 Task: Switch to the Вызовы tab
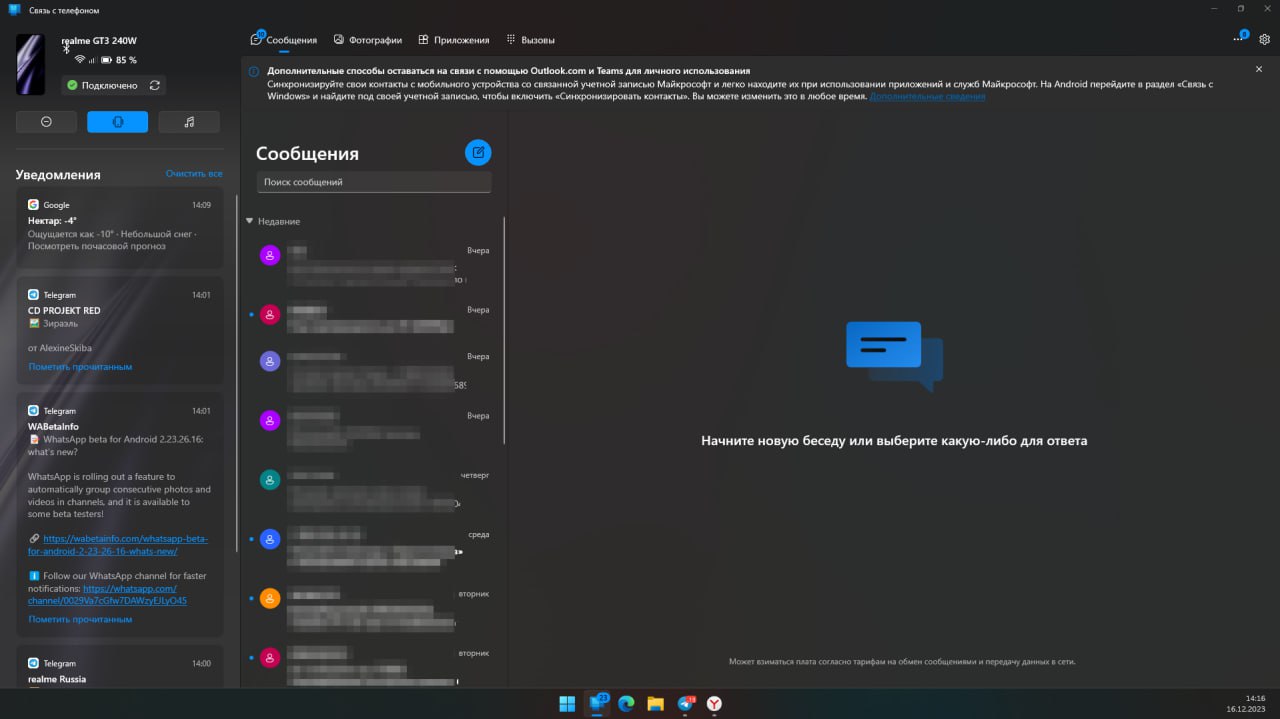click(530, 40)
